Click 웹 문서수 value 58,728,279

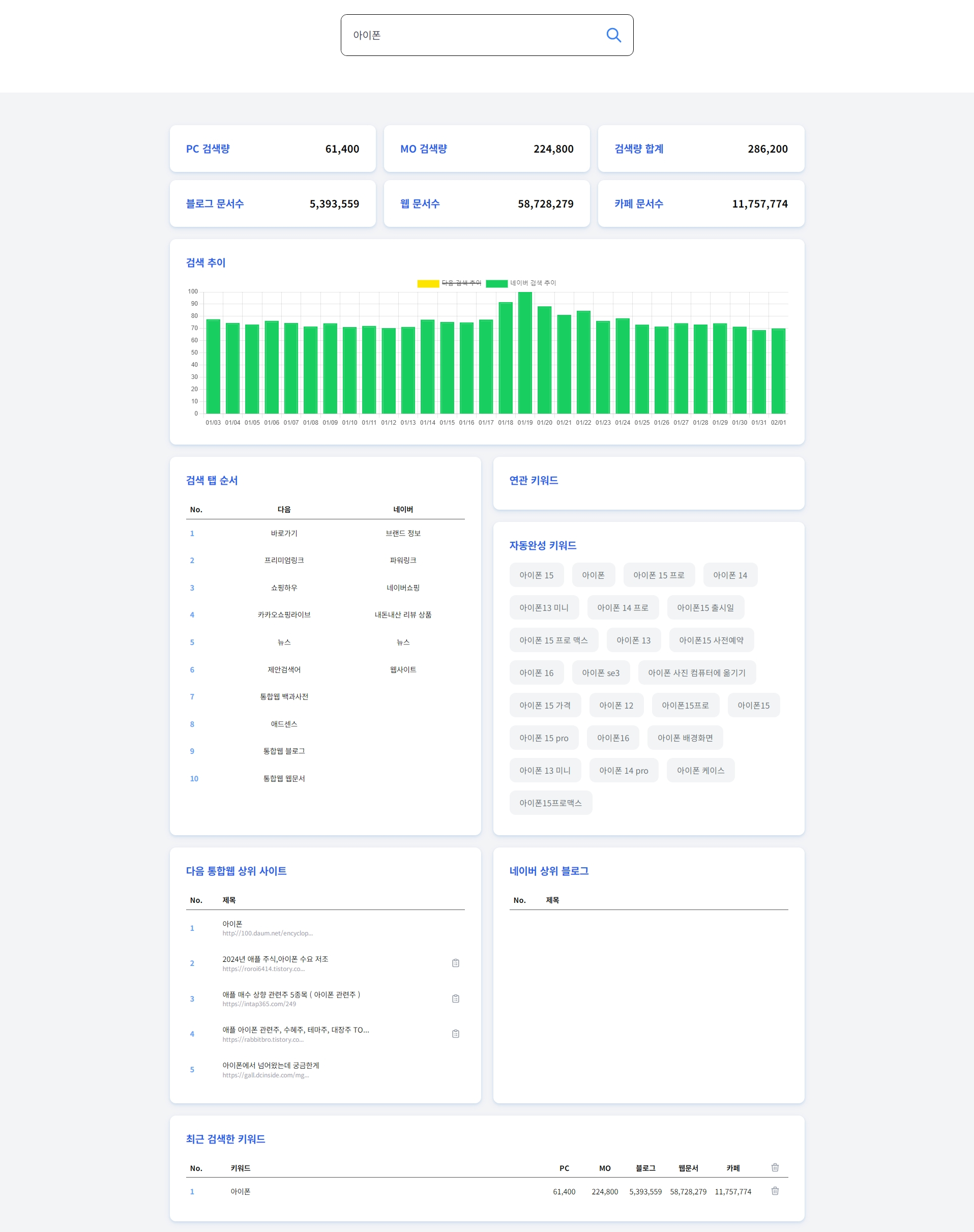[x=546, y=203]
